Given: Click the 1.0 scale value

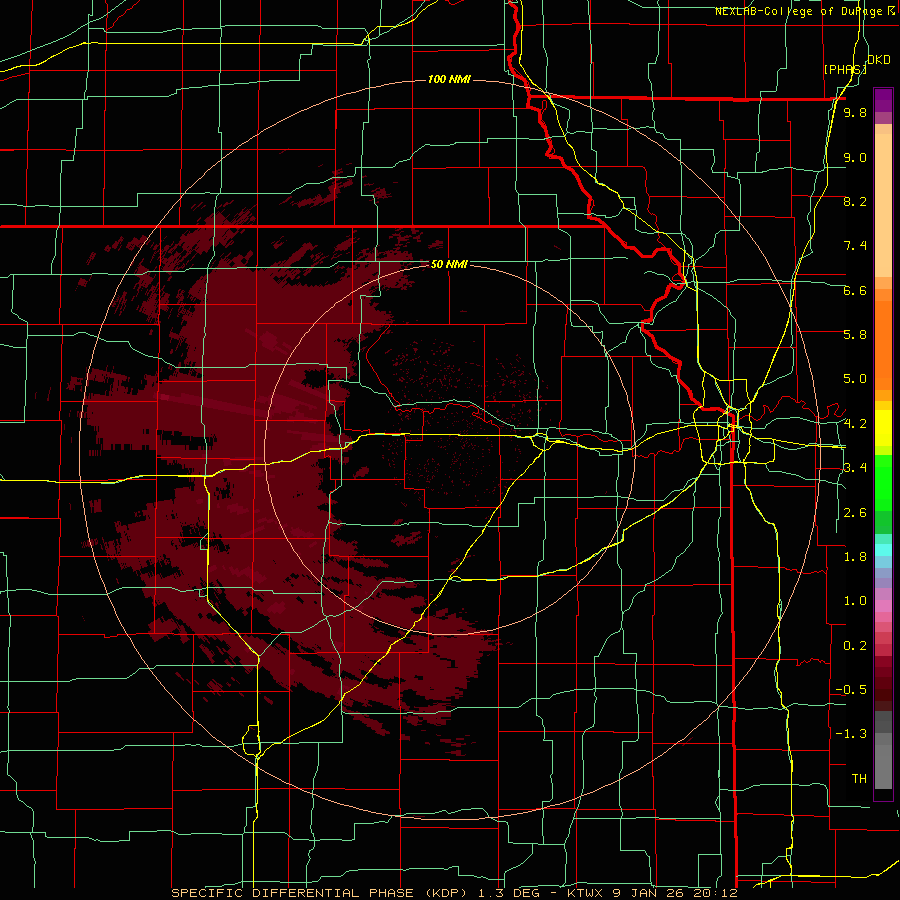Looking at the screenshot, I should (855, 601).
